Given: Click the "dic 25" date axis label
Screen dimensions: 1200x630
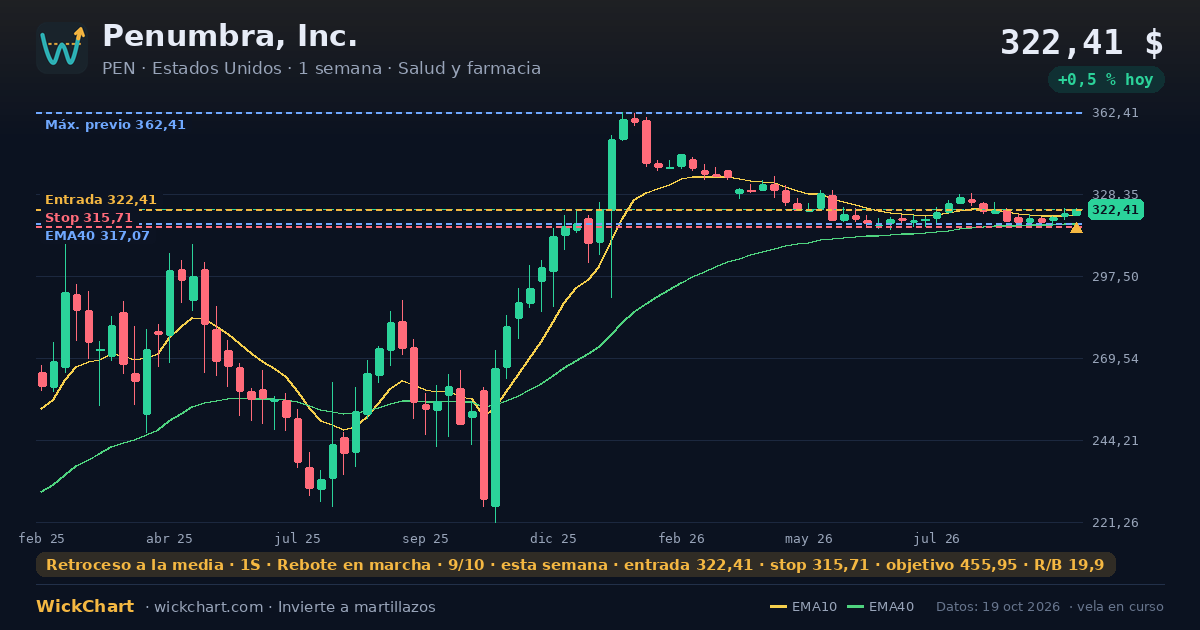Looking at the screenshot, I should click(553, 538).
